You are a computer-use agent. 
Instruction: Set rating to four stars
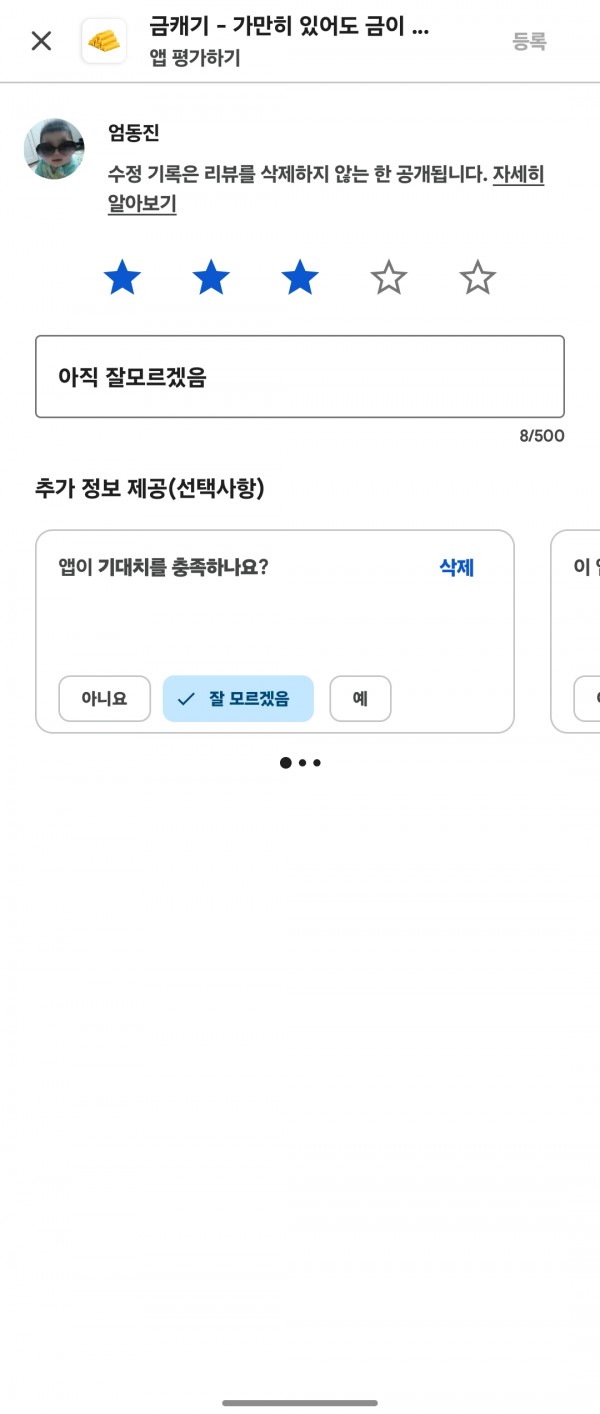click(x=389, y=277)
